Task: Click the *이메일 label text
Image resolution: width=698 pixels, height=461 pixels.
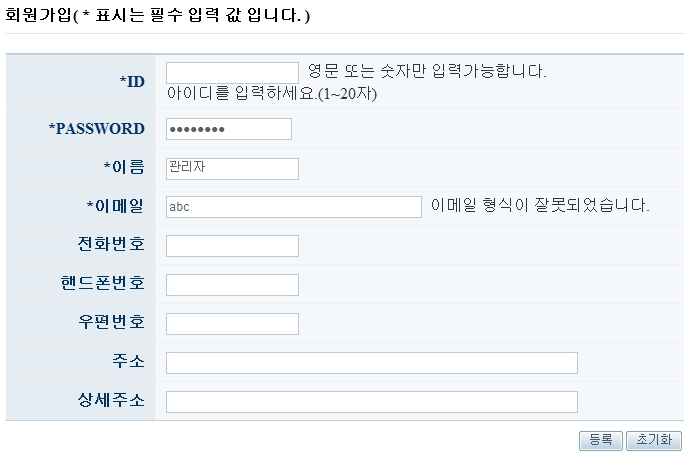Action: point(115,206)
